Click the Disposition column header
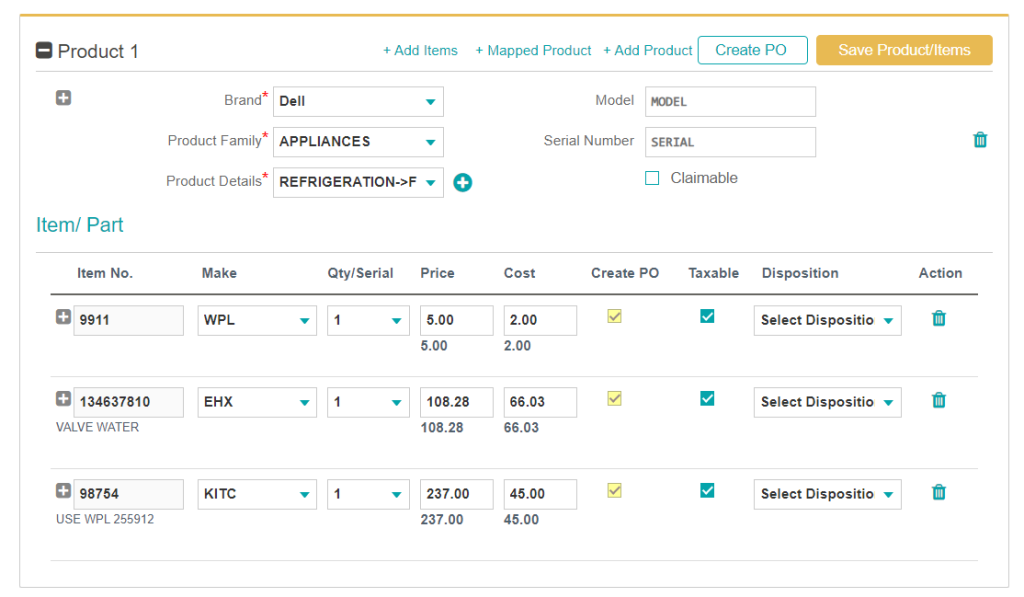 tap(800, 273)
